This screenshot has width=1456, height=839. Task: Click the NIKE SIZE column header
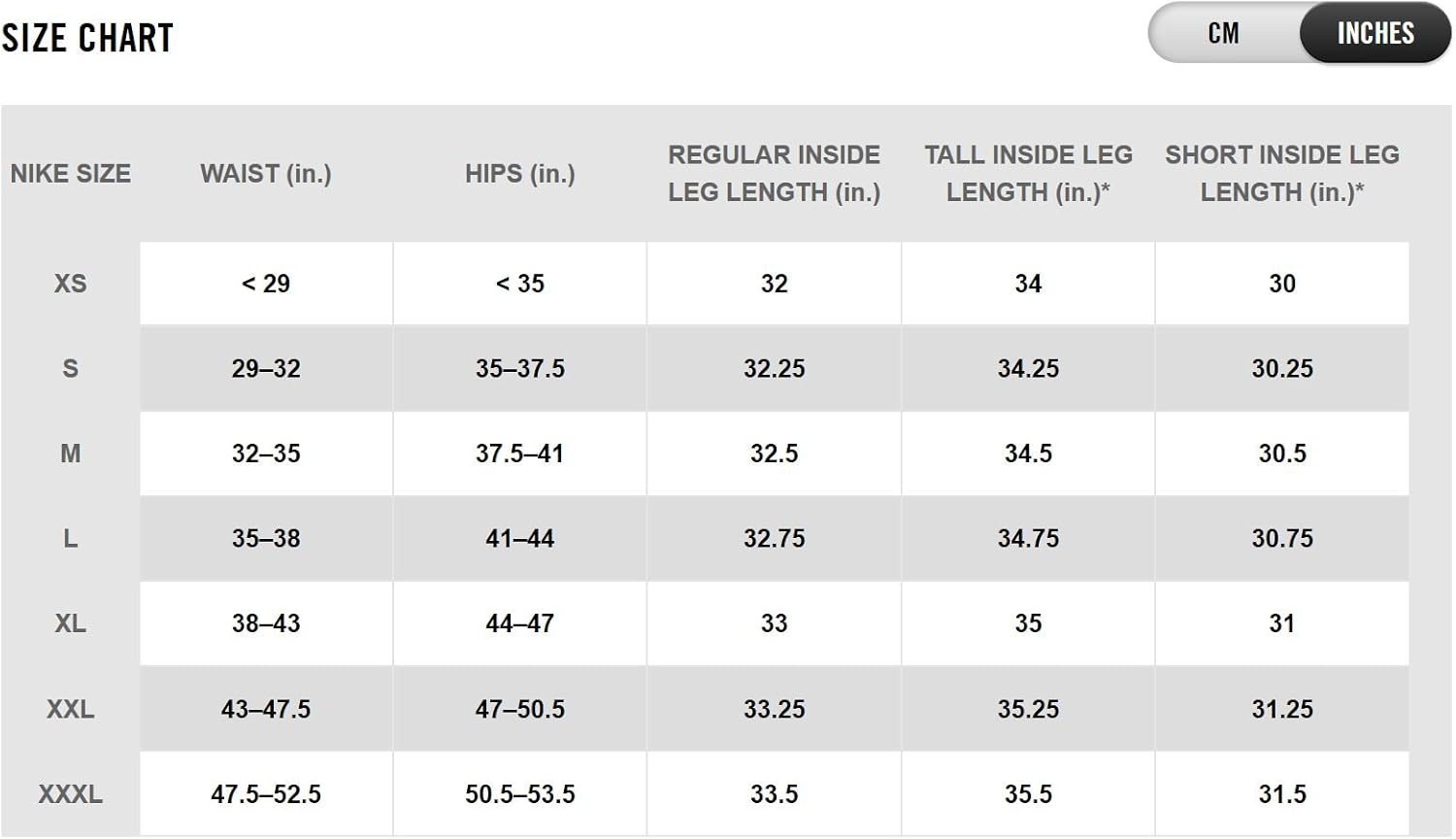(71, 174)
